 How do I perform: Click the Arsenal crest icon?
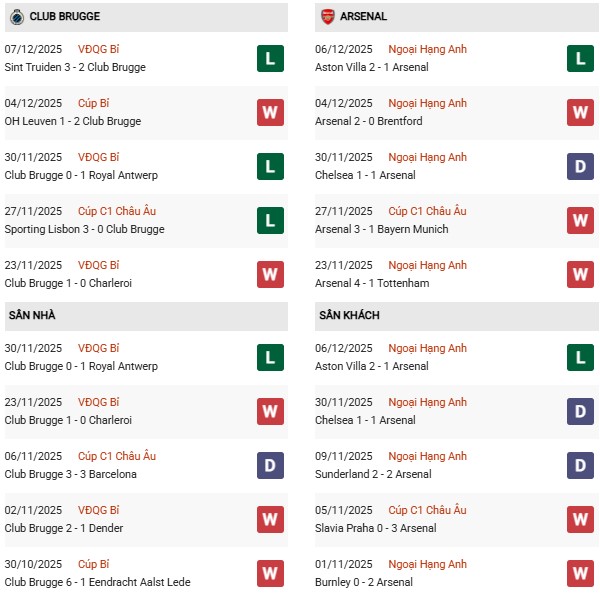327,17
